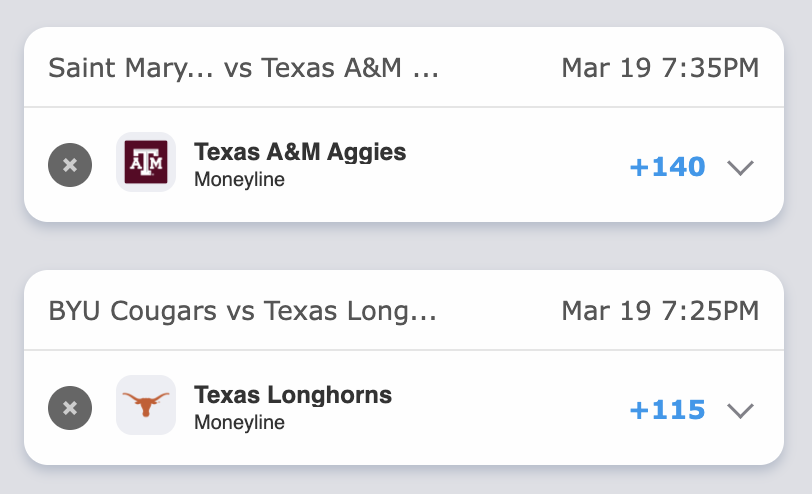Remove the Texas A&M Aggies bet
812x494 pixels.
[70, 165]
